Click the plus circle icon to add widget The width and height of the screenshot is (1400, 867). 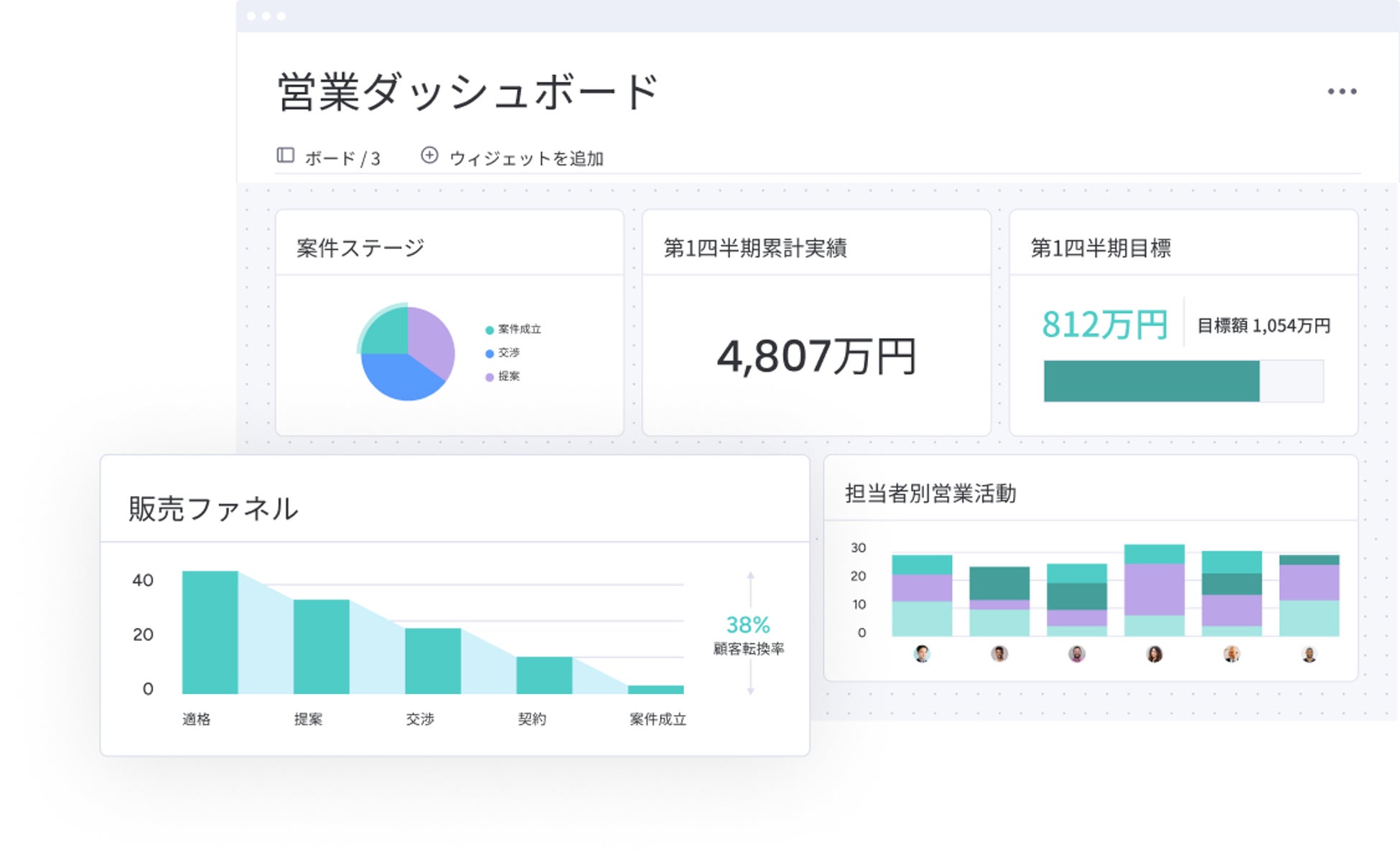click(x=429, y=155)
